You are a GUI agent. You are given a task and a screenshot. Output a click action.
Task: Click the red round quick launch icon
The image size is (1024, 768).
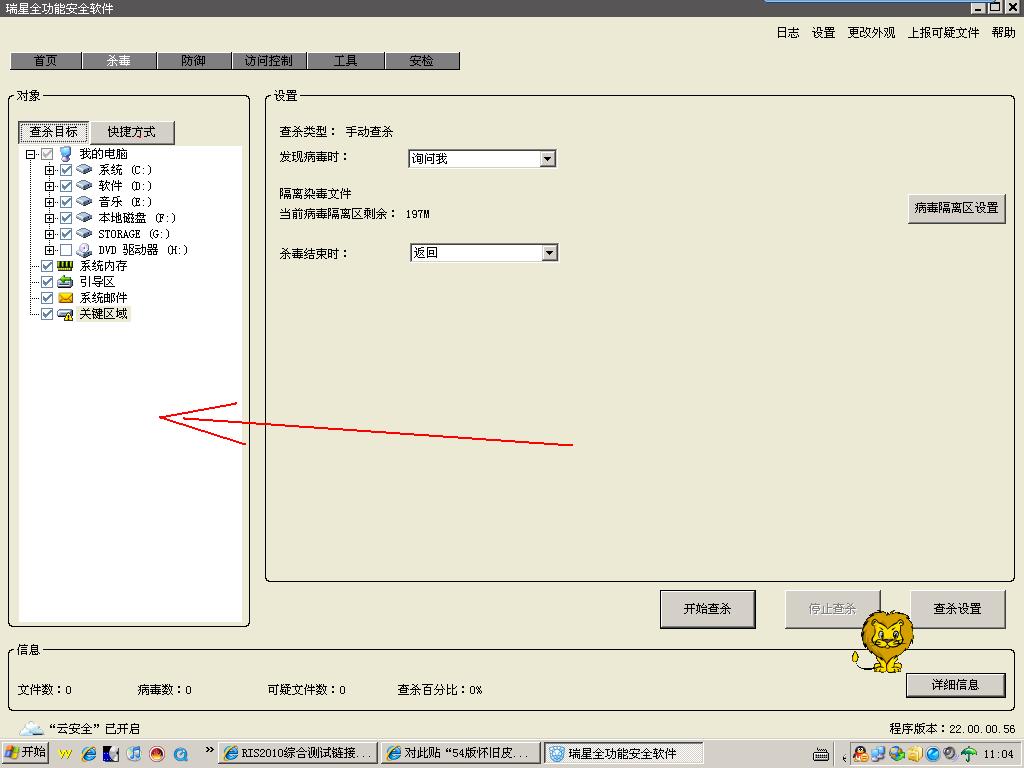157,754
